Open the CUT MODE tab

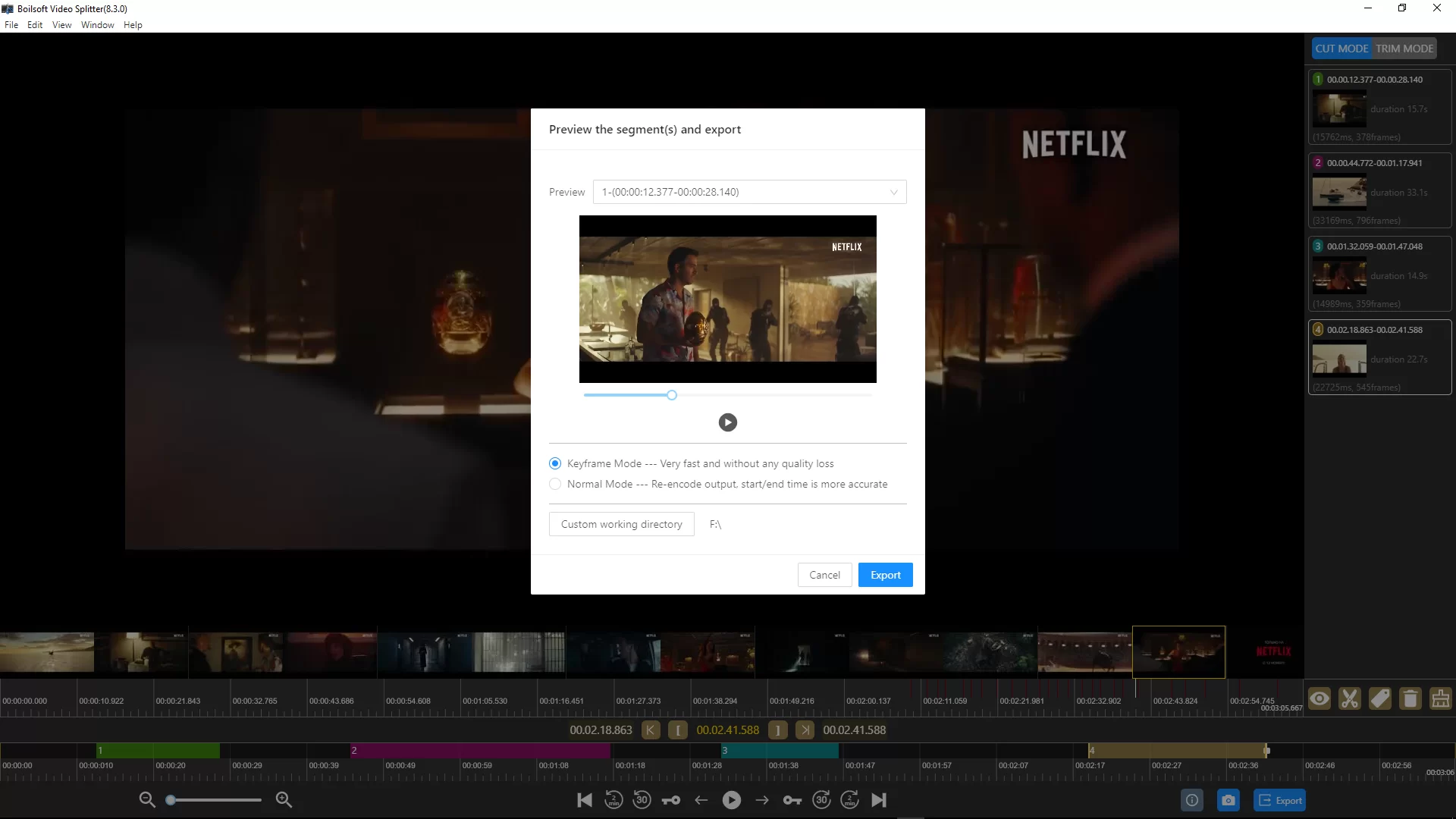pos(1342,48)
